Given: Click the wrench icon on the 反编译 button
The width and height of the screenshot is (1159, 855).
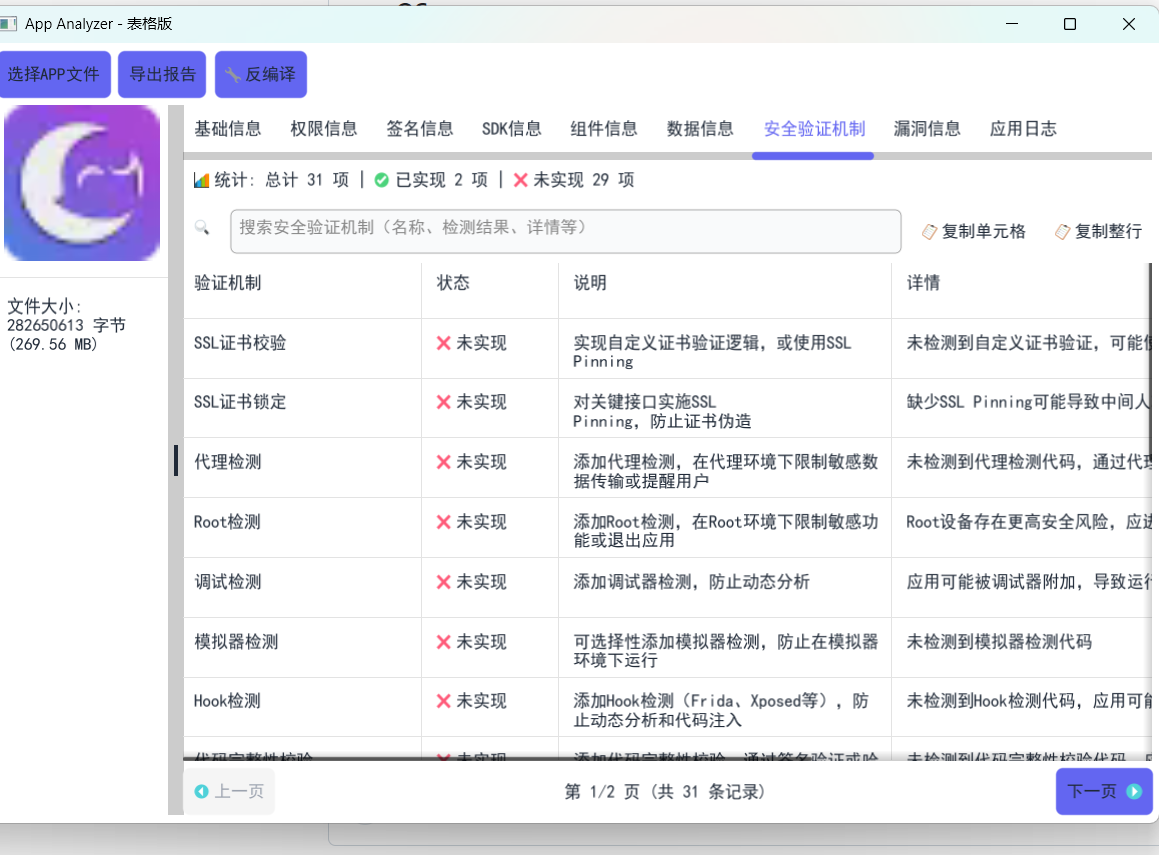Looking at the screenshot, I should click(233, 73).
